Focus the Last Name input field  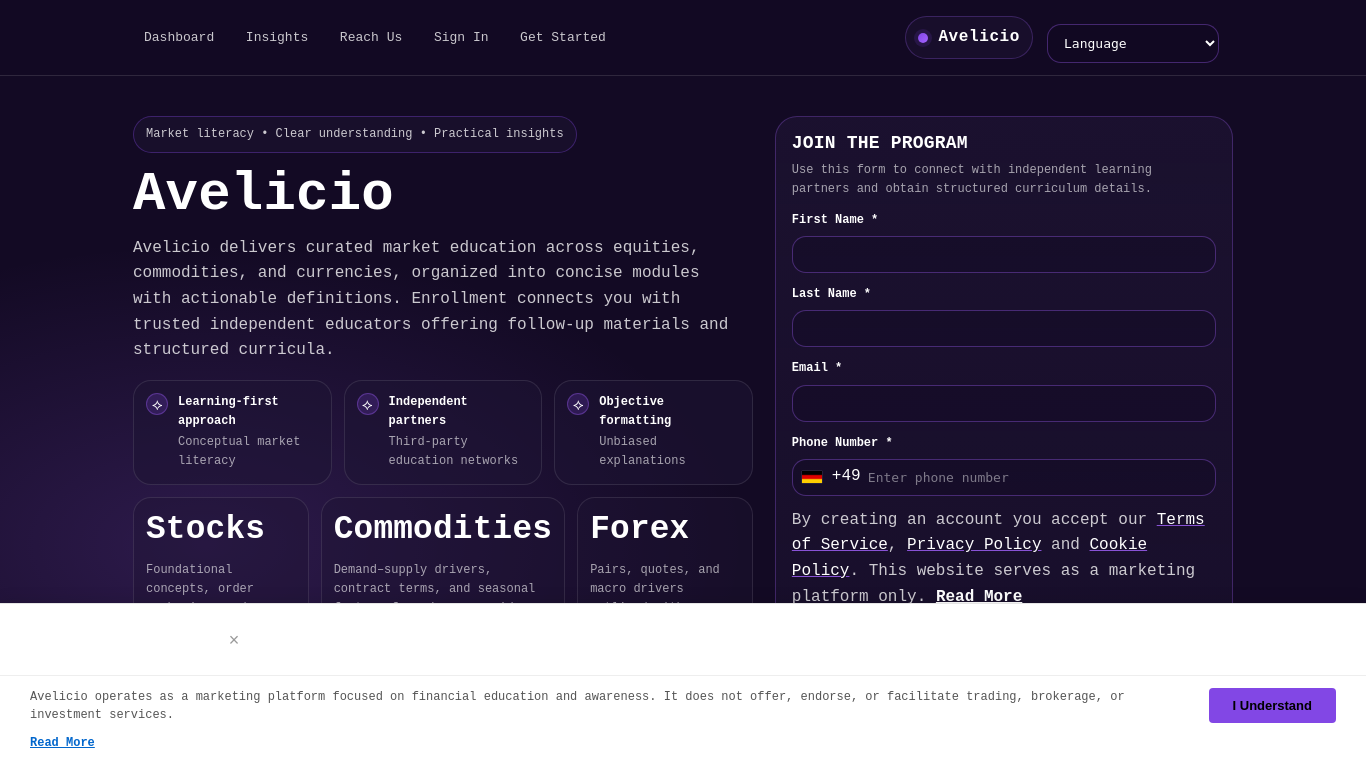point(1004,328)
